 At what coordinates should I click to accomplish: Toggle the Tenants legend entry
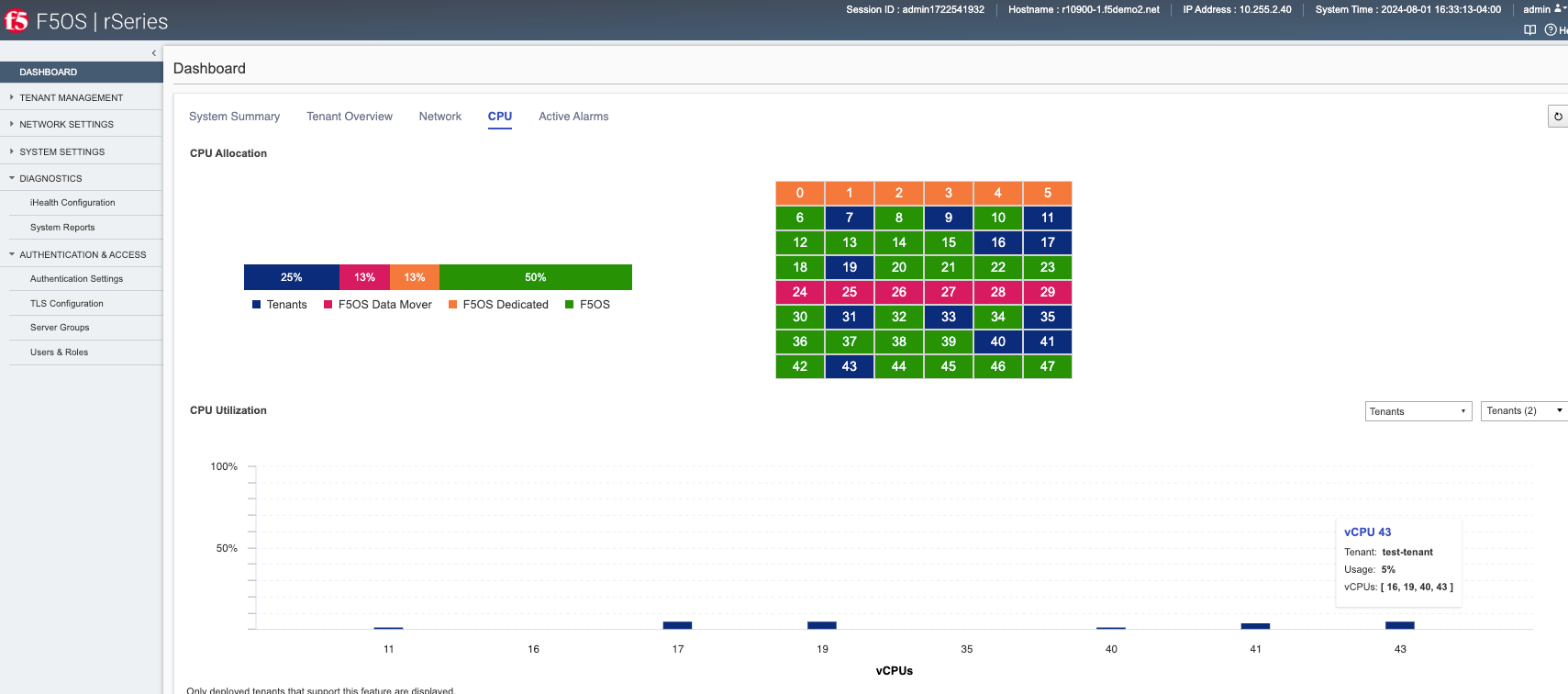tap(280, 305)
